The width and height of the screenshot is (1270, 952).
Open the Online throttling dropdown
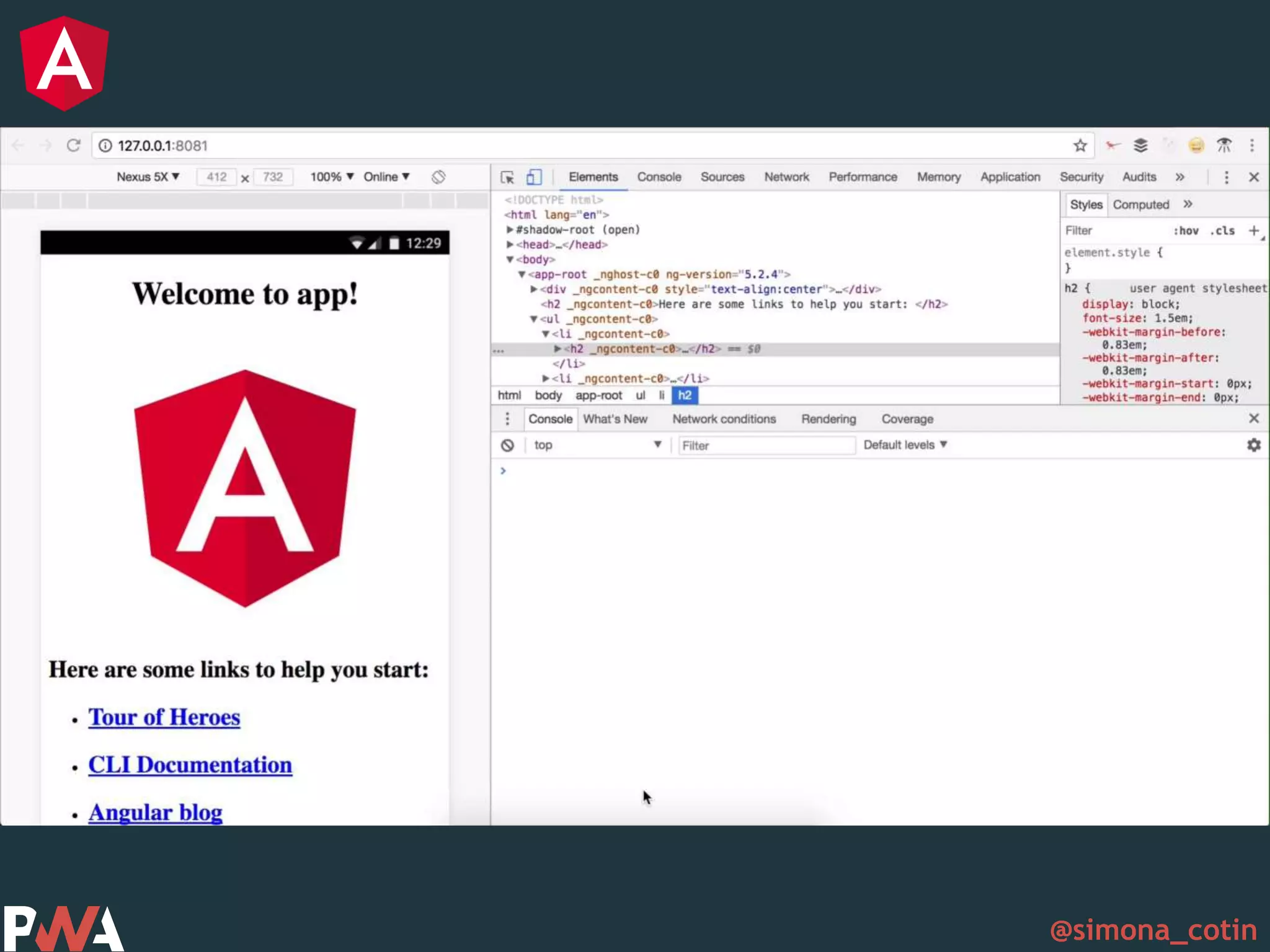(386, 177)
